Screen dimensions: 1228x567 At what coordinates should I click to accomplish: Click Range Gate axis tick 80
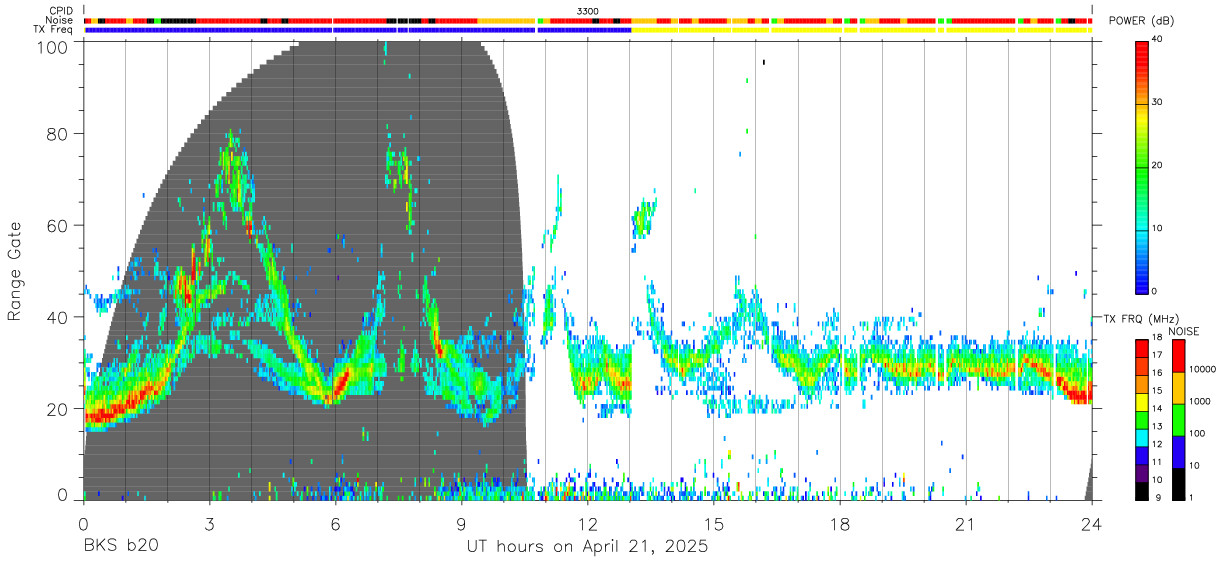(56, 134)
